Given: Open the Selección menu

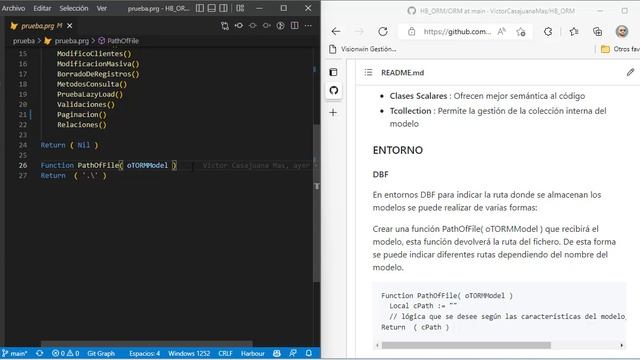Looking at the screenshot, I should [73, 8].
